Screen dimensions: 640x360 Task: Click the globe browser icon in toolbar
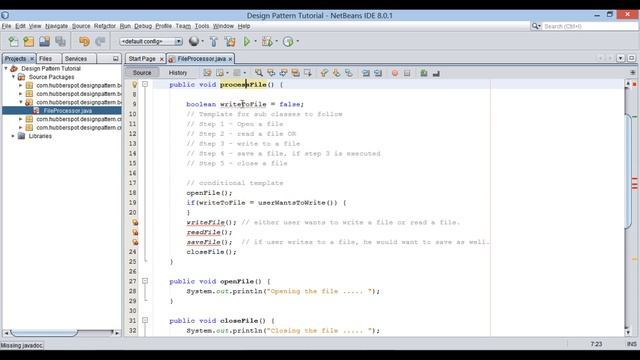pos(194,41)
